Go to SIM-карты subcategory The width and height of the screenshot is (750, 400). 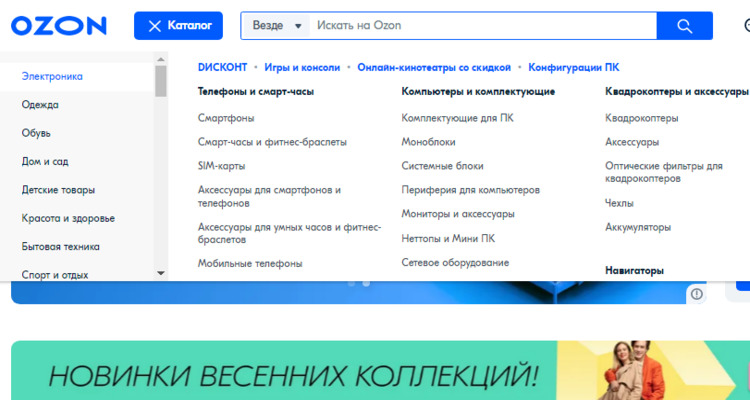[221, 166]
